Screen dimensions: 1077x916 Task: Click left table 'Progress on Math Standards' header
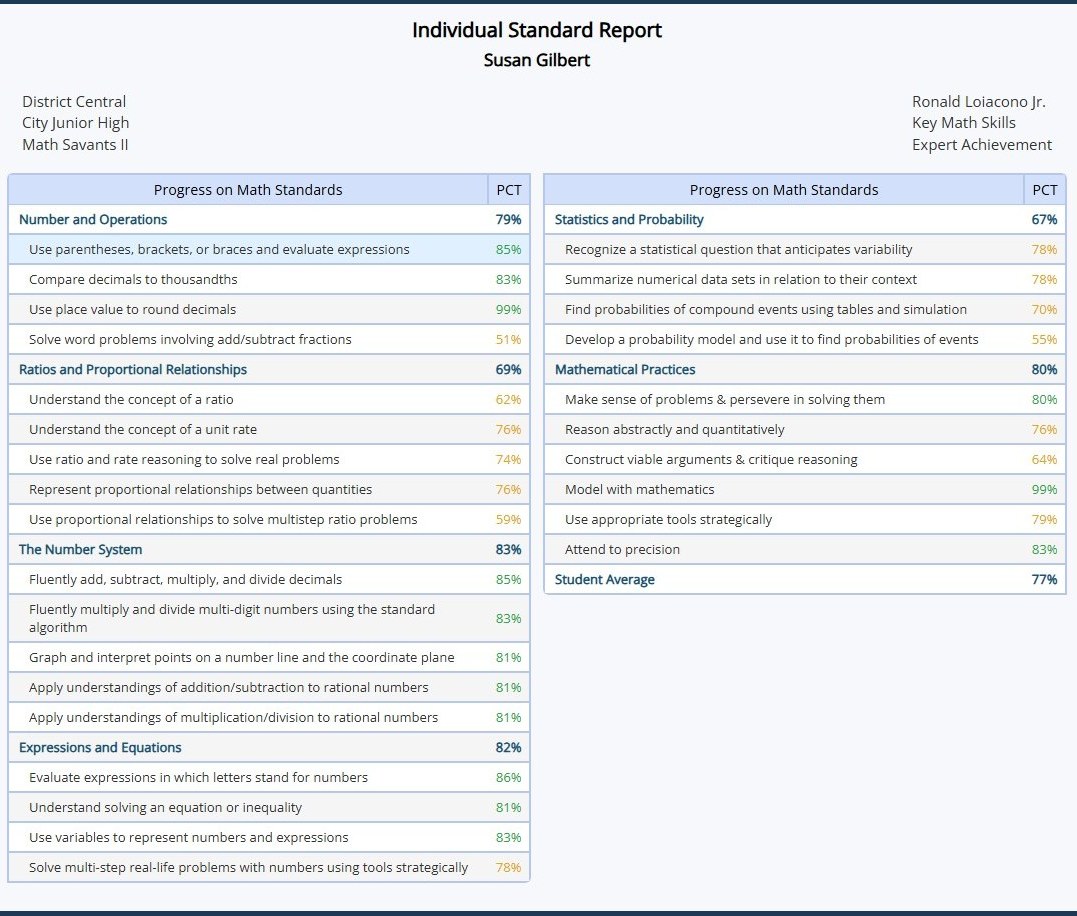(x=248, y=190)
